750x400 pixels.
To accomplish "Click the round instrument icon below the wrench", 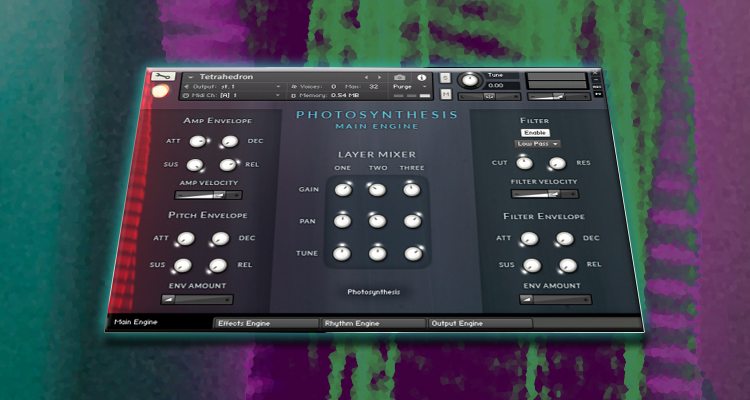I will (x=160, y=91).
